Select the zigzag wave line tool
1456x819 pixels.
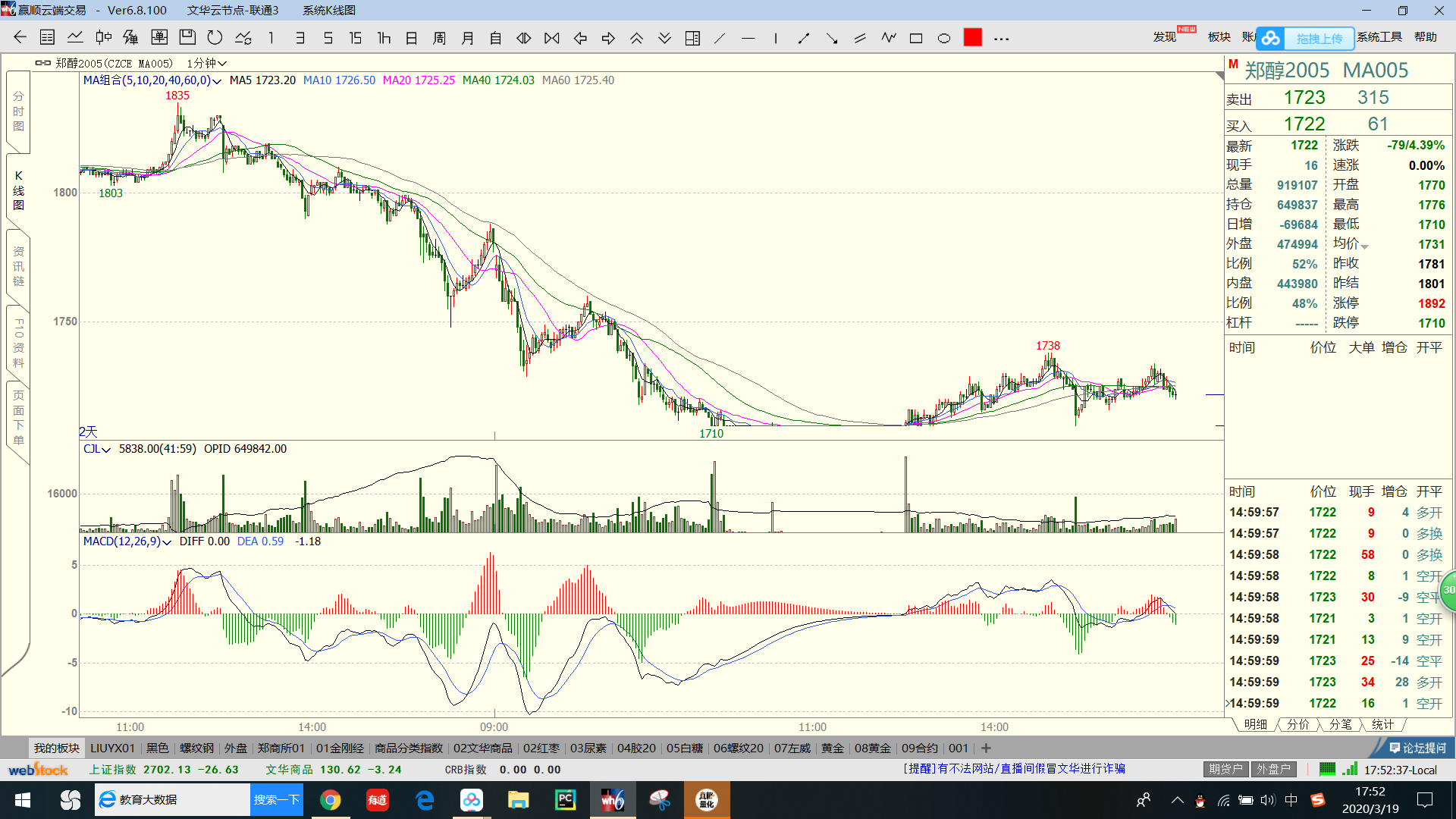pyautogui.click(x=888, y=38)
